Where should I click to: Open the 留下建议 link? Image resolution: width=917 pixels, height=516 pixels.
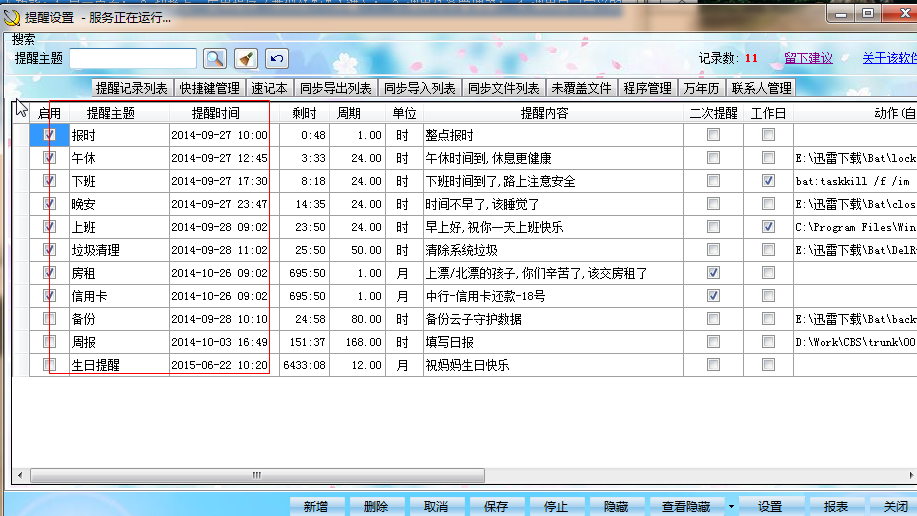808,59
